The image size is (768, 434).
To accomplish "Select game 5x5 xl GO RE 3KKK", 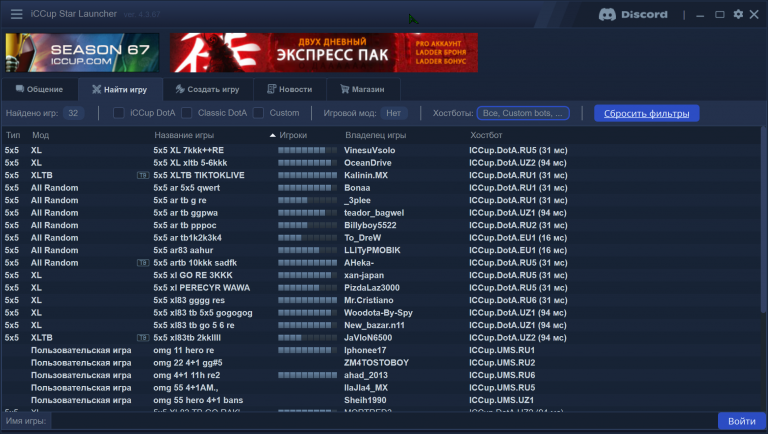I will (x=382, y=275).
